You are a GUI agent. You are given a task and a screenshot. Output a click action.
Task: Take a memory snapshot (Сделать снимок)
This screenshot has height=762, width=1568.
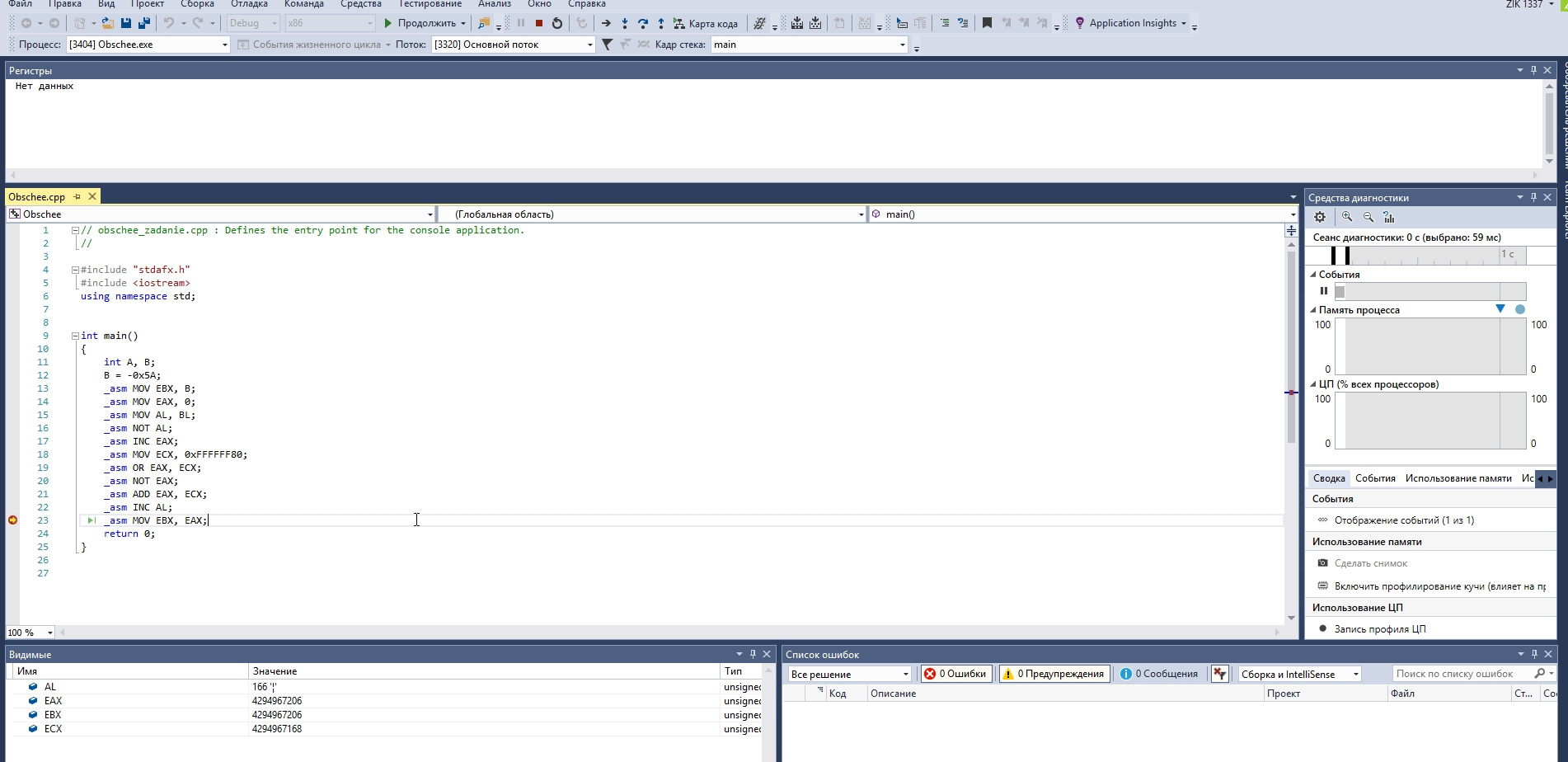coord(1370,563)
